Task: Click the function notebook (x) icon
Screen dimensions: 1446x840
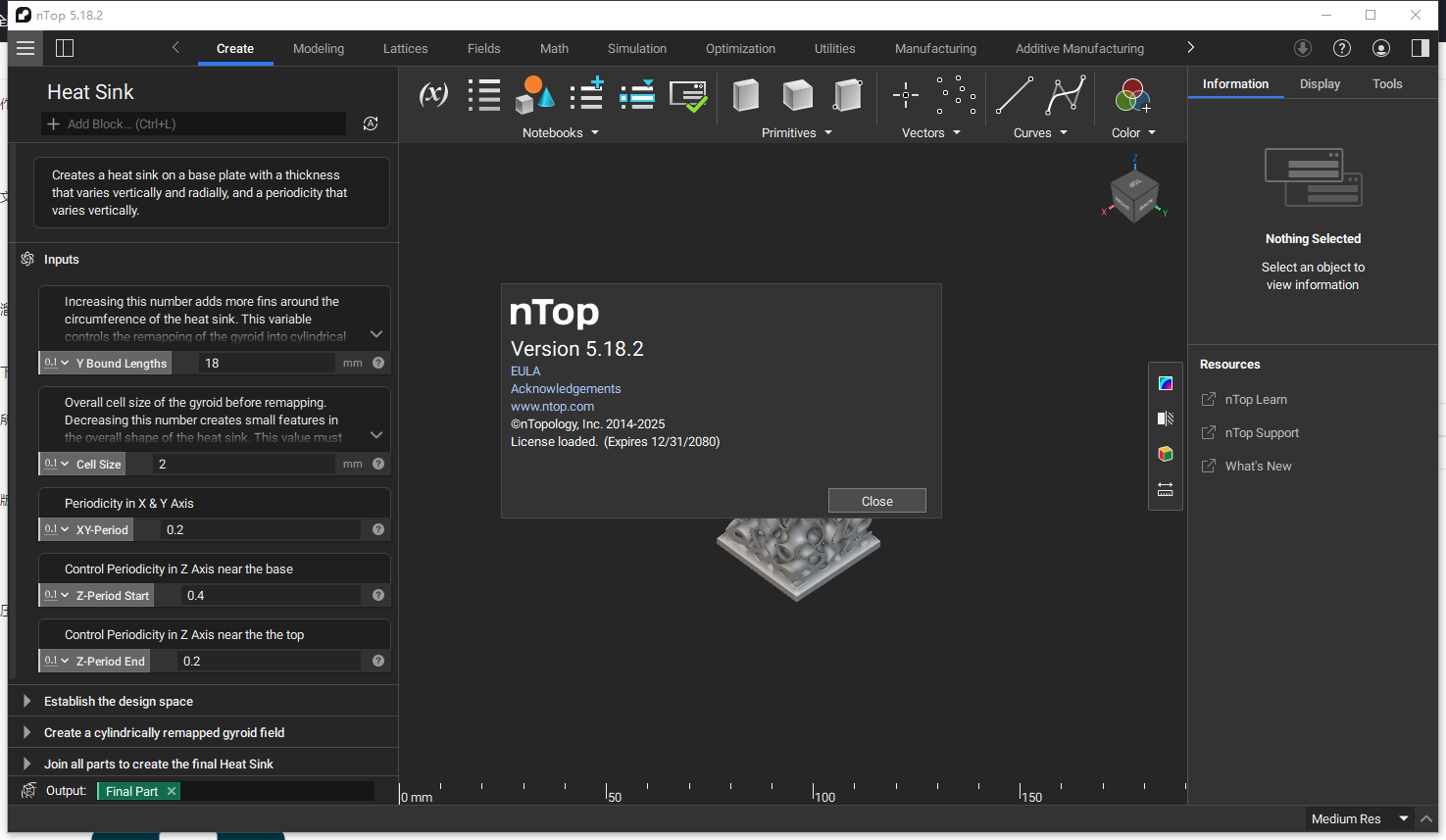Action: click(432, 95)
